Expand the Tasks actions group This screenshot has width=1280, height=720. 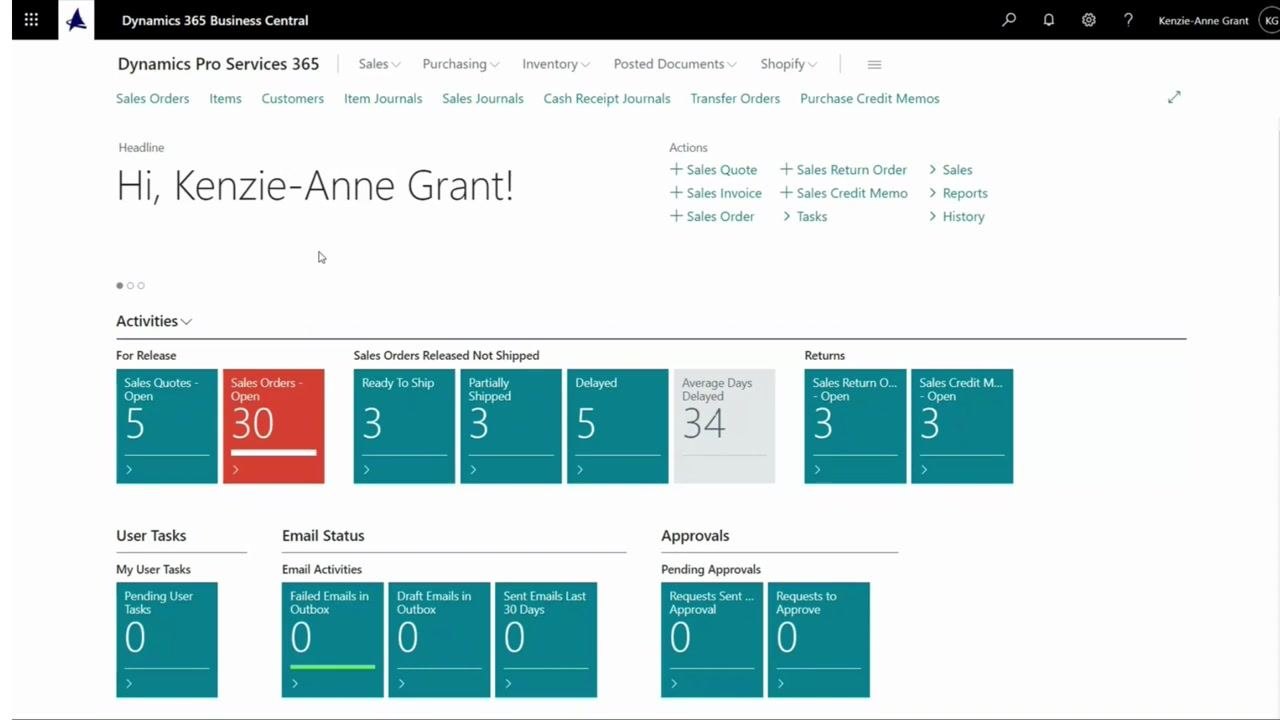tap(804, 216)
